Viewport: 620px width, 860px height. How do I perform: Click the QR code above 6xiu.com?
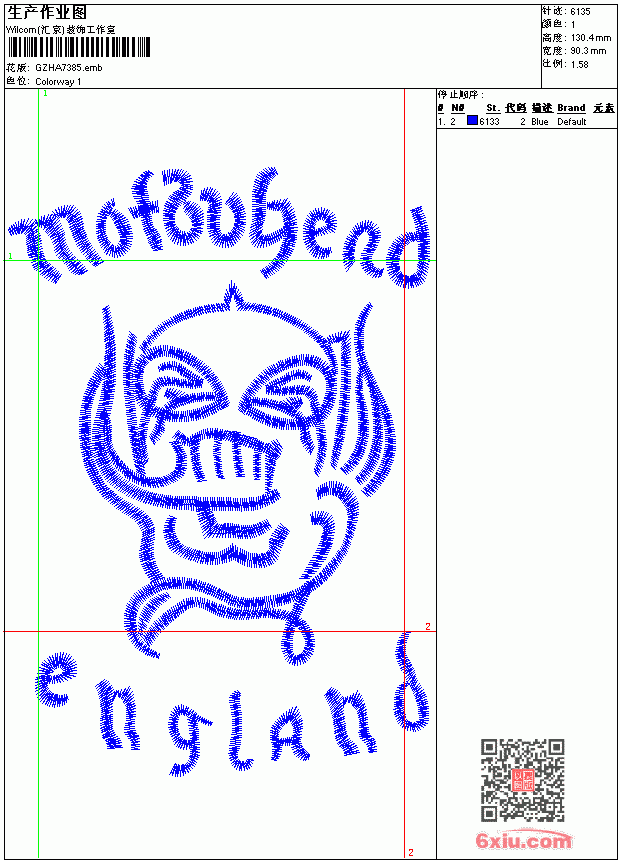point(522,779)
